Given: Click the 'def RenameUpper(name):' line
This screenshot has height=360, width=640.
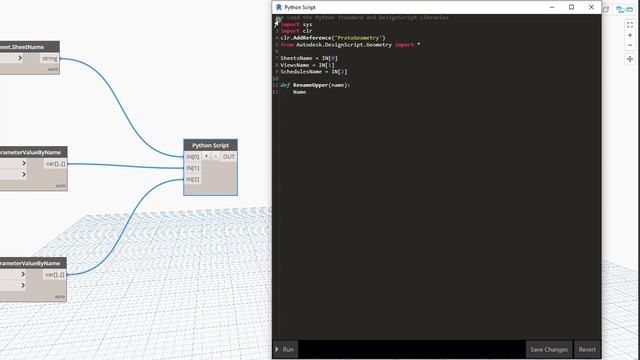Looking at the screenshot, I should (x=316, y=85).
